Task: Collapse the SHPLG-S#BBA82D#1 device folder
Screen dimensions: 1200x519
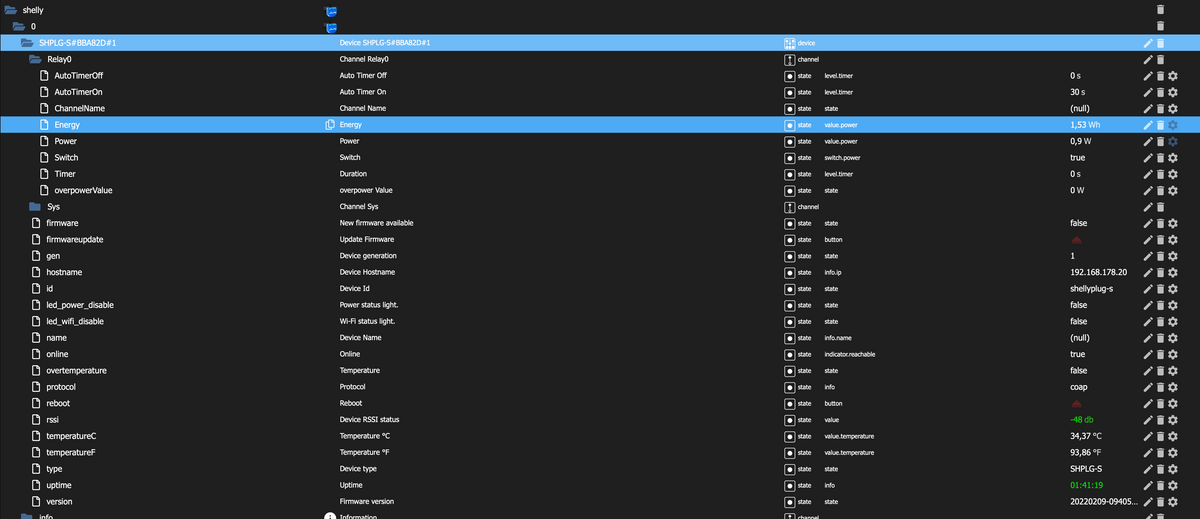Action: [27, 43]
